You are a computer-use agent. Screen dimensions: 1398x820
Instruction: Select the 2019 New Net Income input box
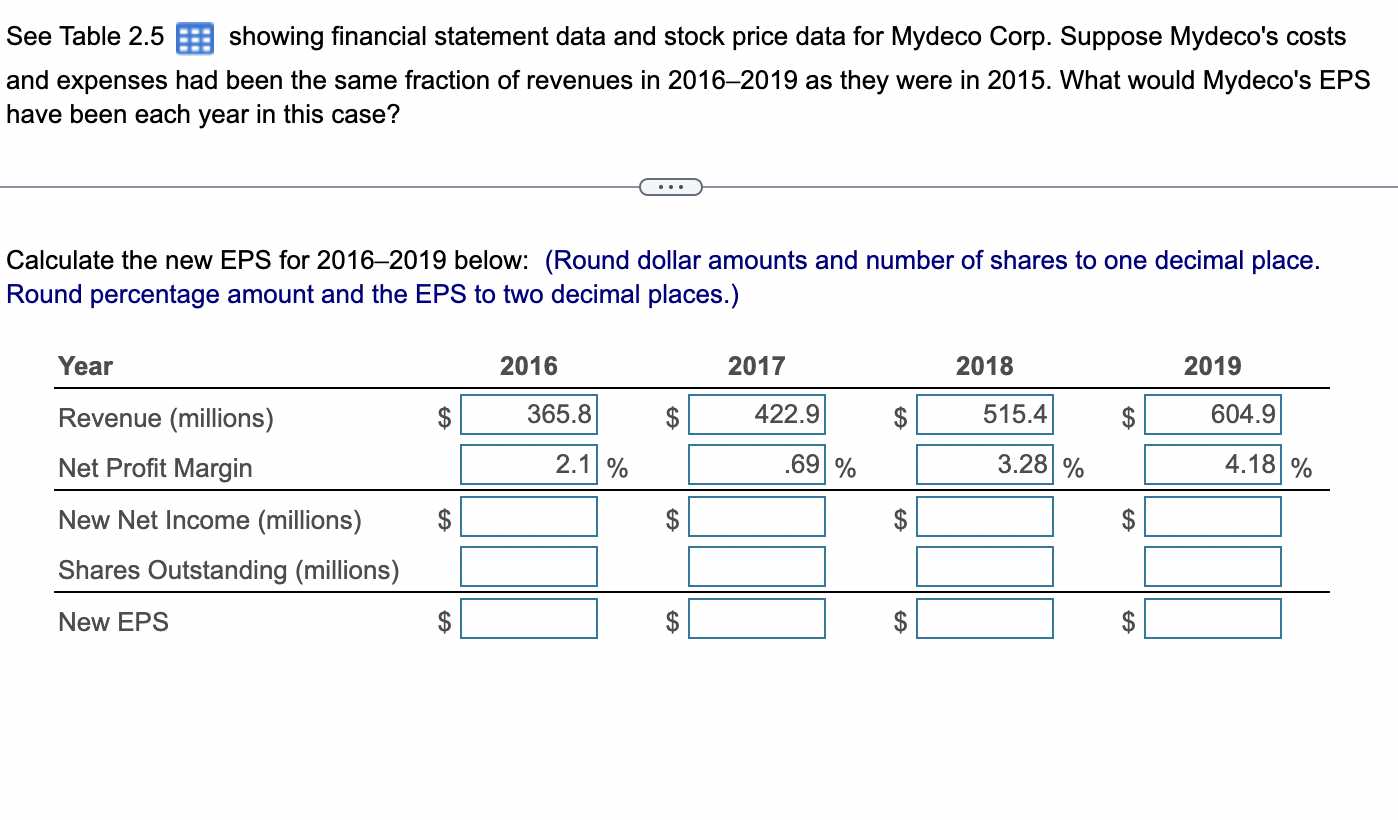pos(1212,516)
